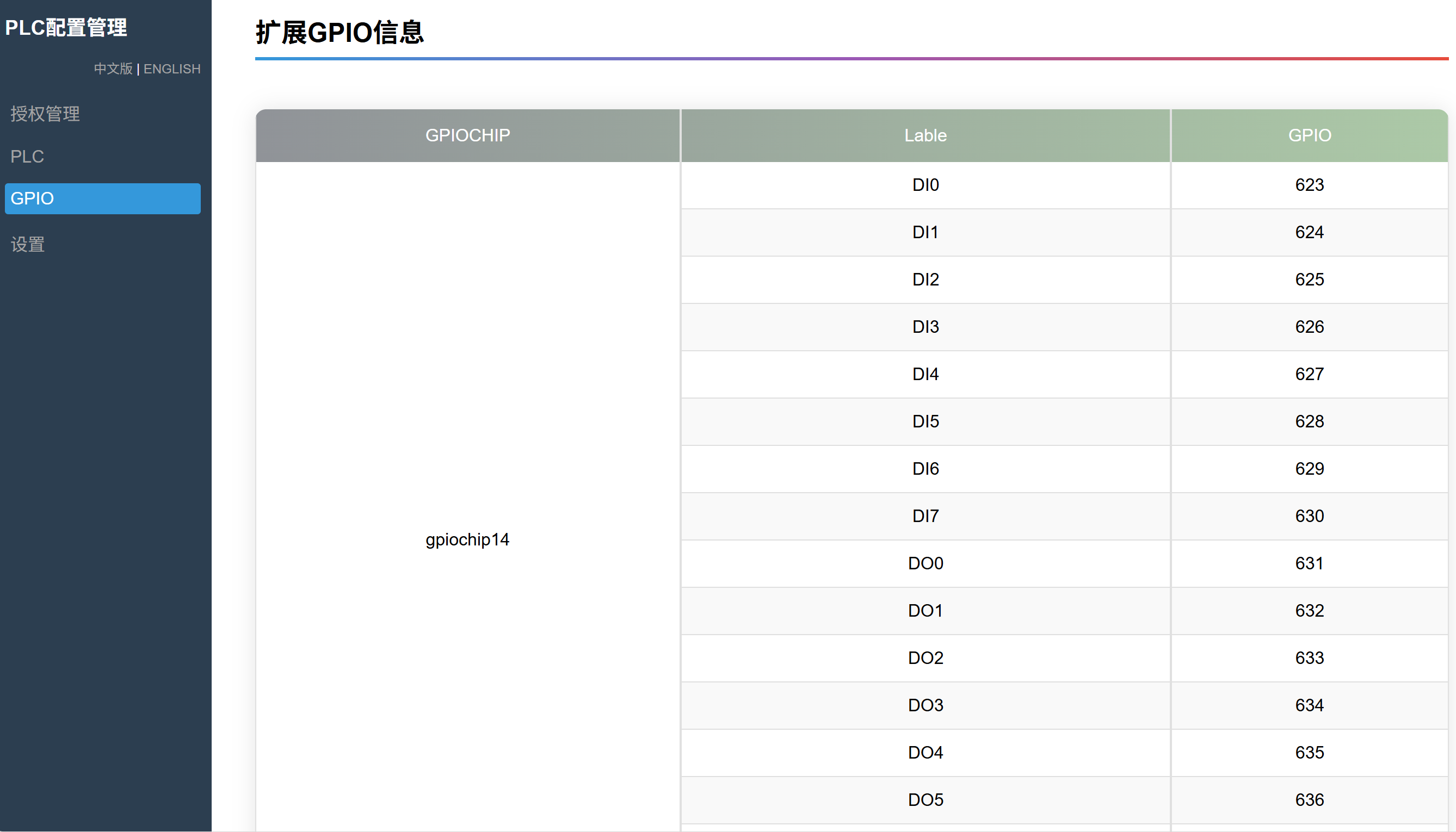Switch language to 中文版
Screen dimensions: 1456x832
point(113,69)
